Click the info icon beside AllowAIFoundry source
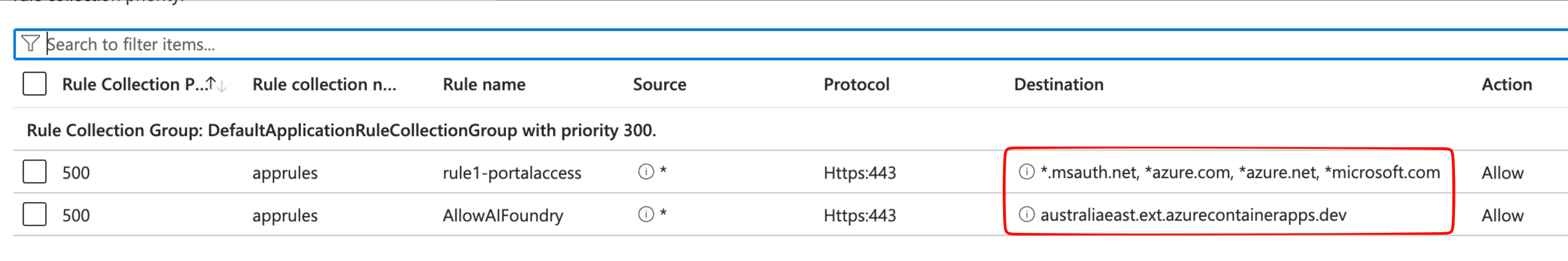 pos(646,214)
